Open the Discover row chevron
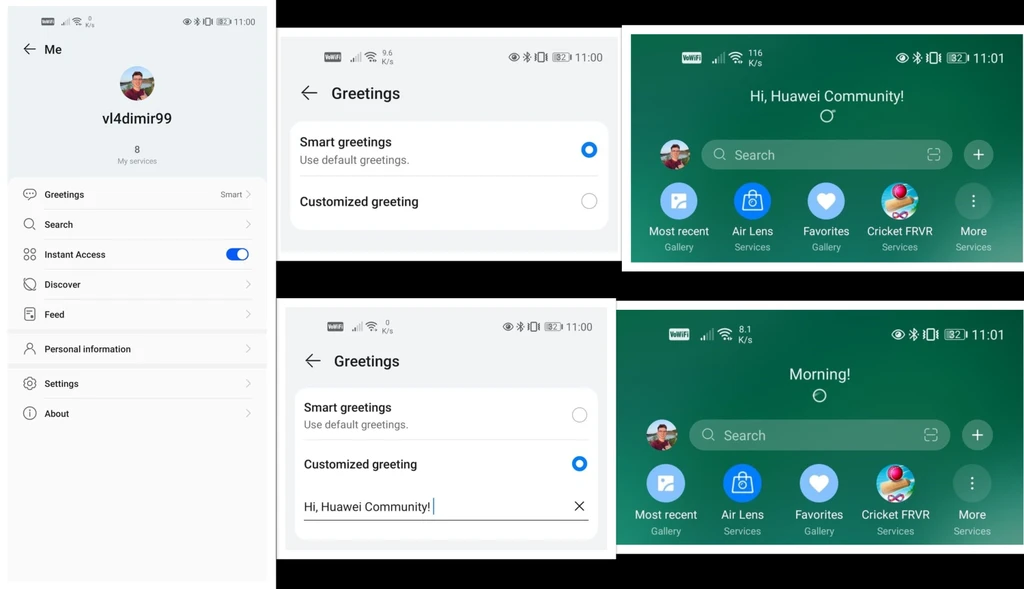This screenshot has height=589, width=1024. (248, 284)
